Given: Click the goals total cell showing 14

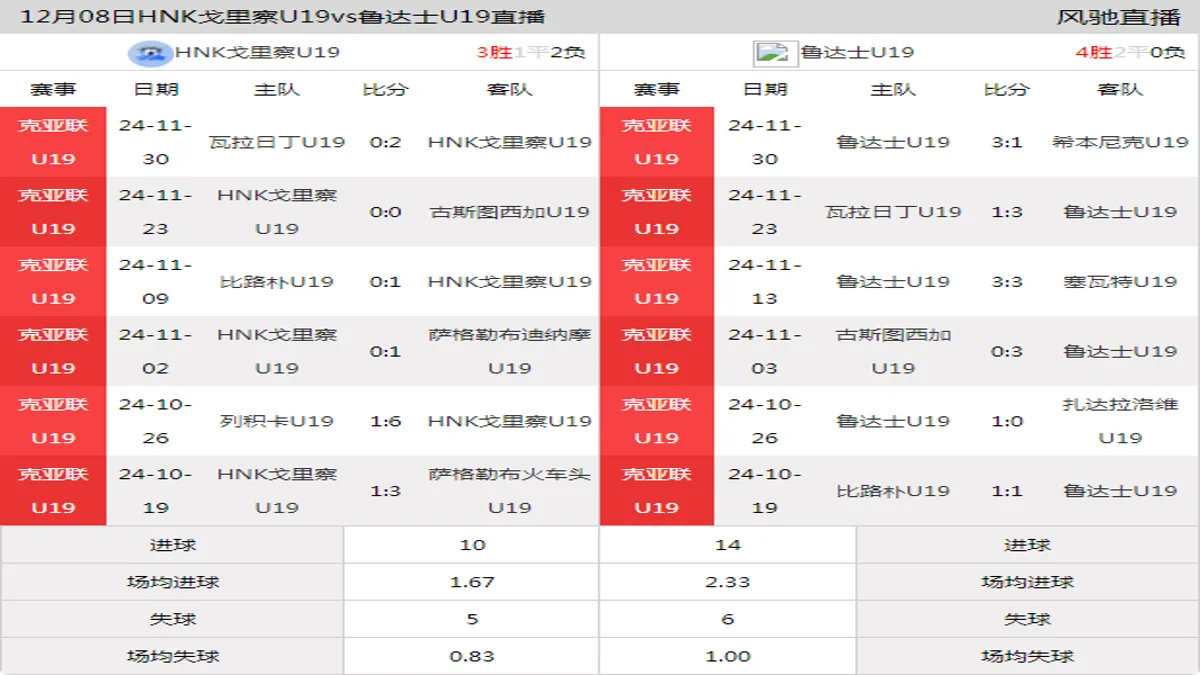Looking at the screenshot, I should click(728, 545).
